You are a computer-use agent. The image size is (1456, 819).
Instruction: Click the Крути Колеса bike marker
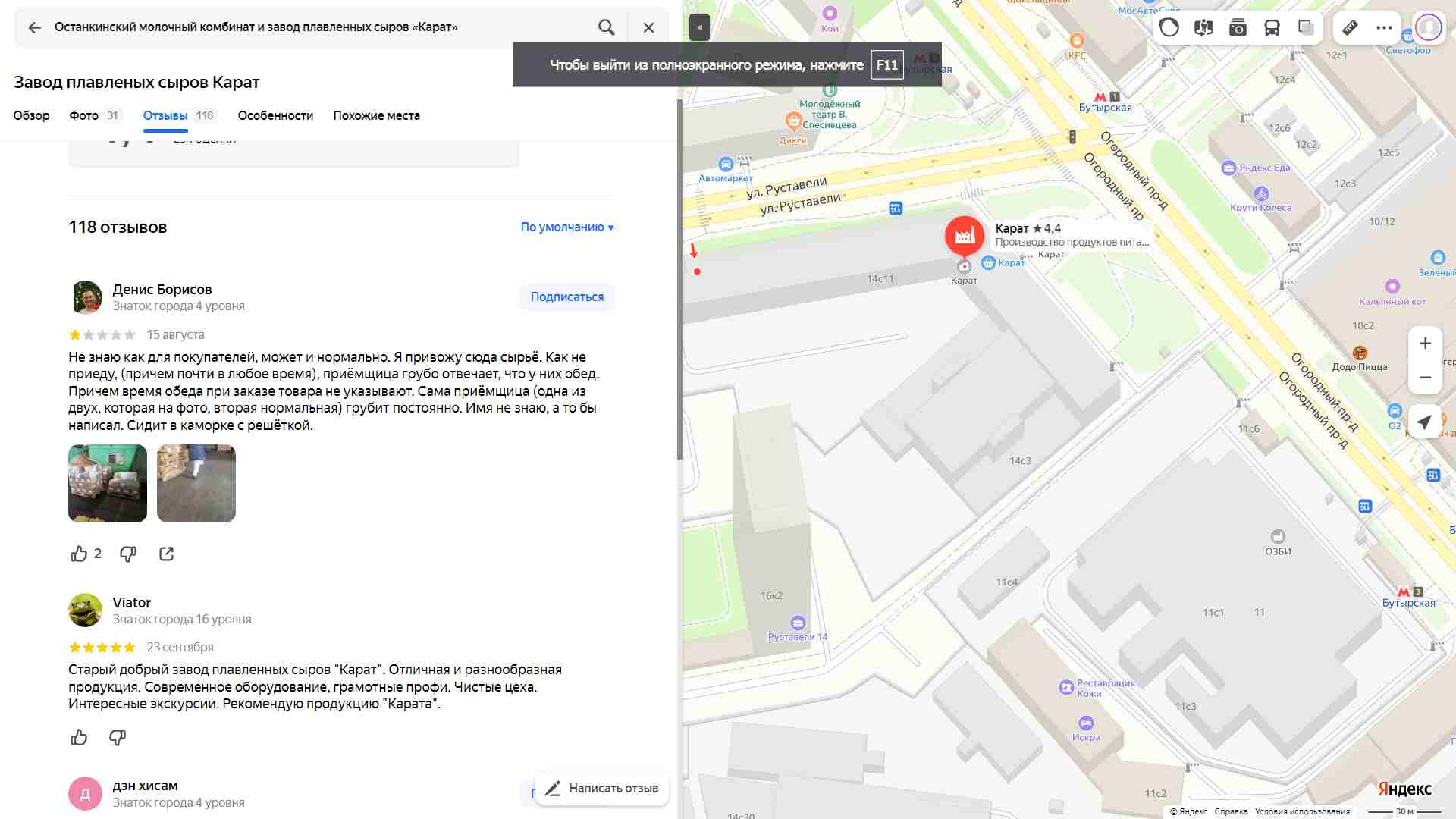(1261, 193)
